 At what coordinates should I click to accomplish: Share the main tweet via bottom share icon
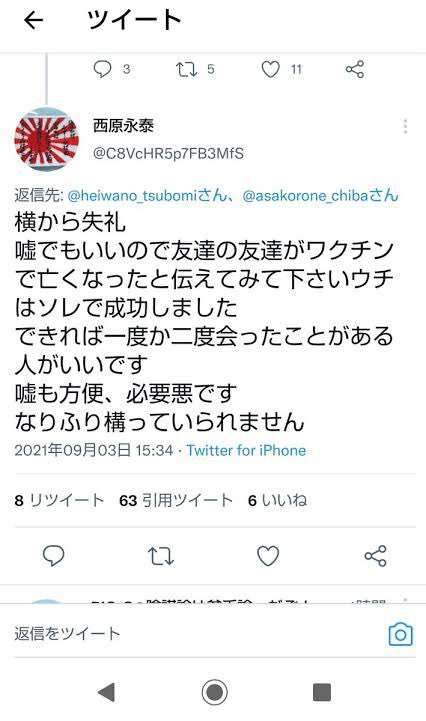coord(375,556)
